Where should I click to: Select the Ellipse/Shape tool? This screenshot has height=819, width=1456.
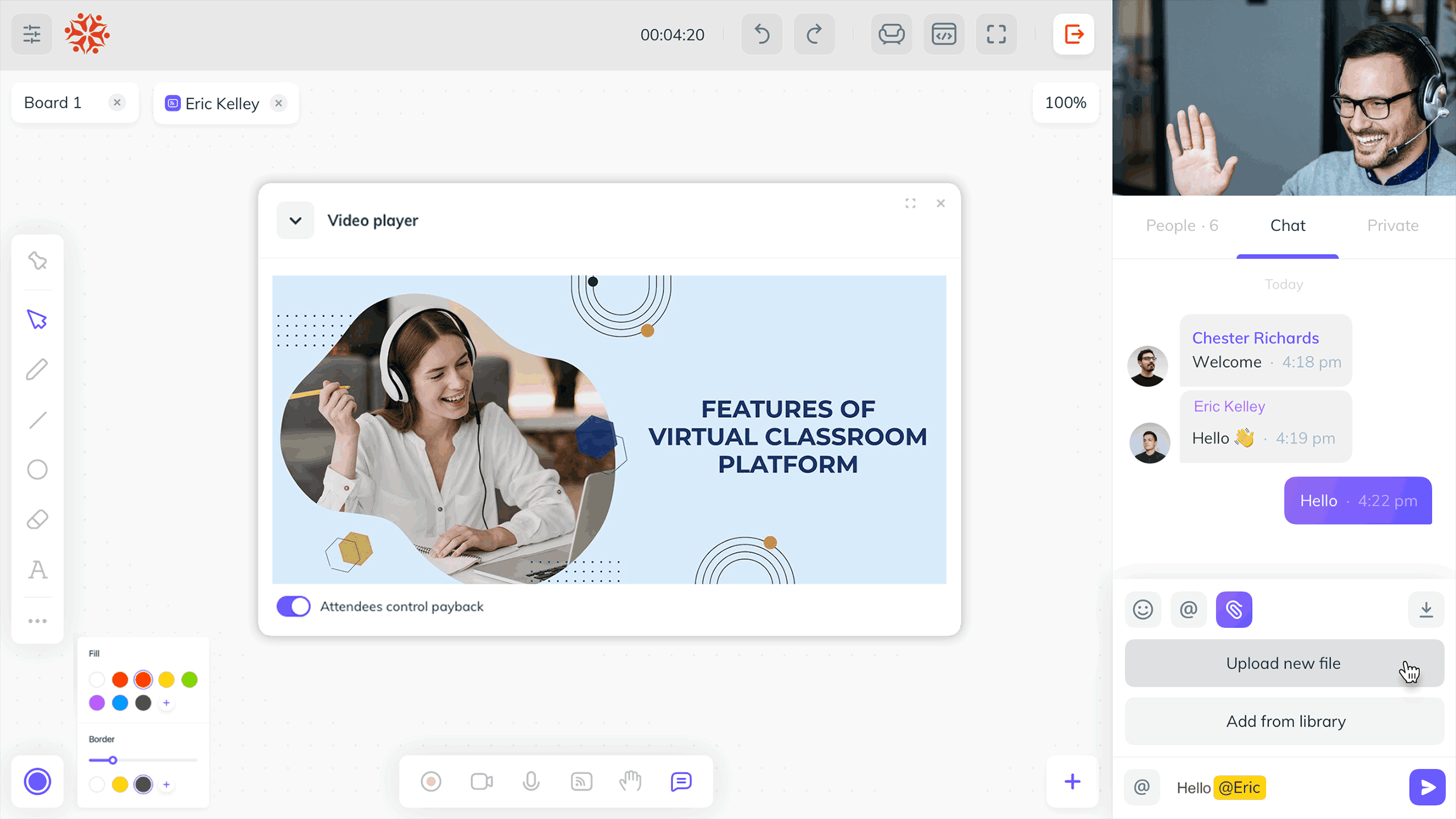coord(37,469)
